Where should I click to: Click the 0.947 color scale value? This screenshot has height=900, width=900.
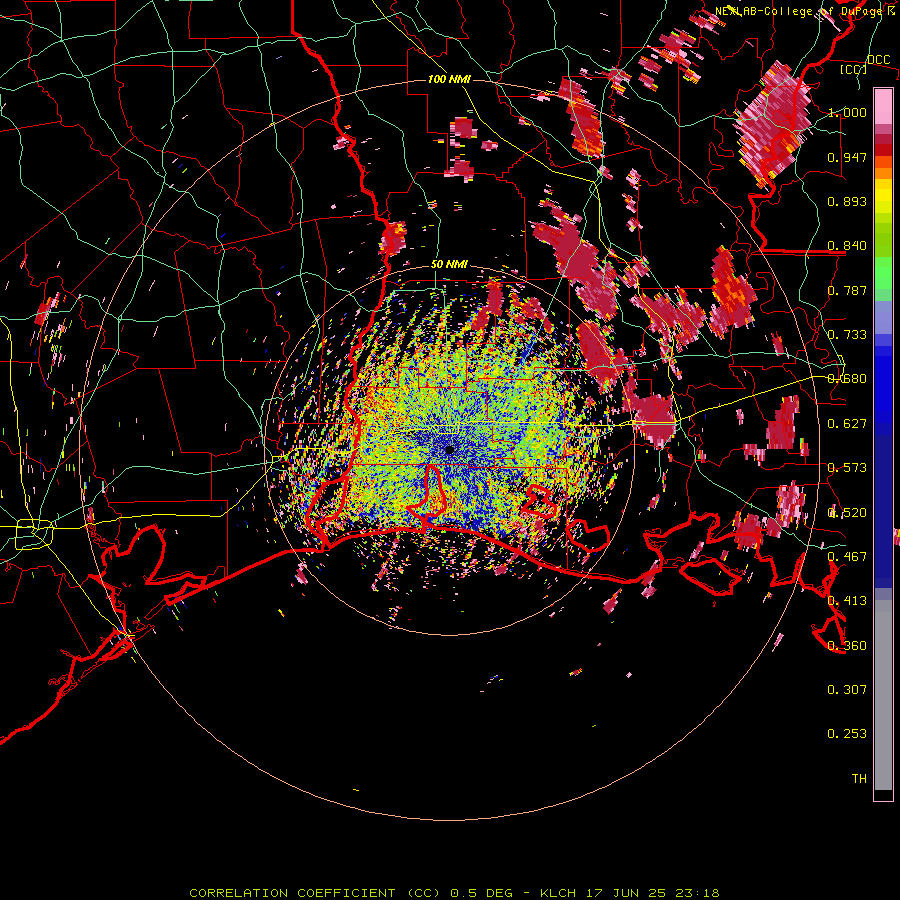point(847,157)
